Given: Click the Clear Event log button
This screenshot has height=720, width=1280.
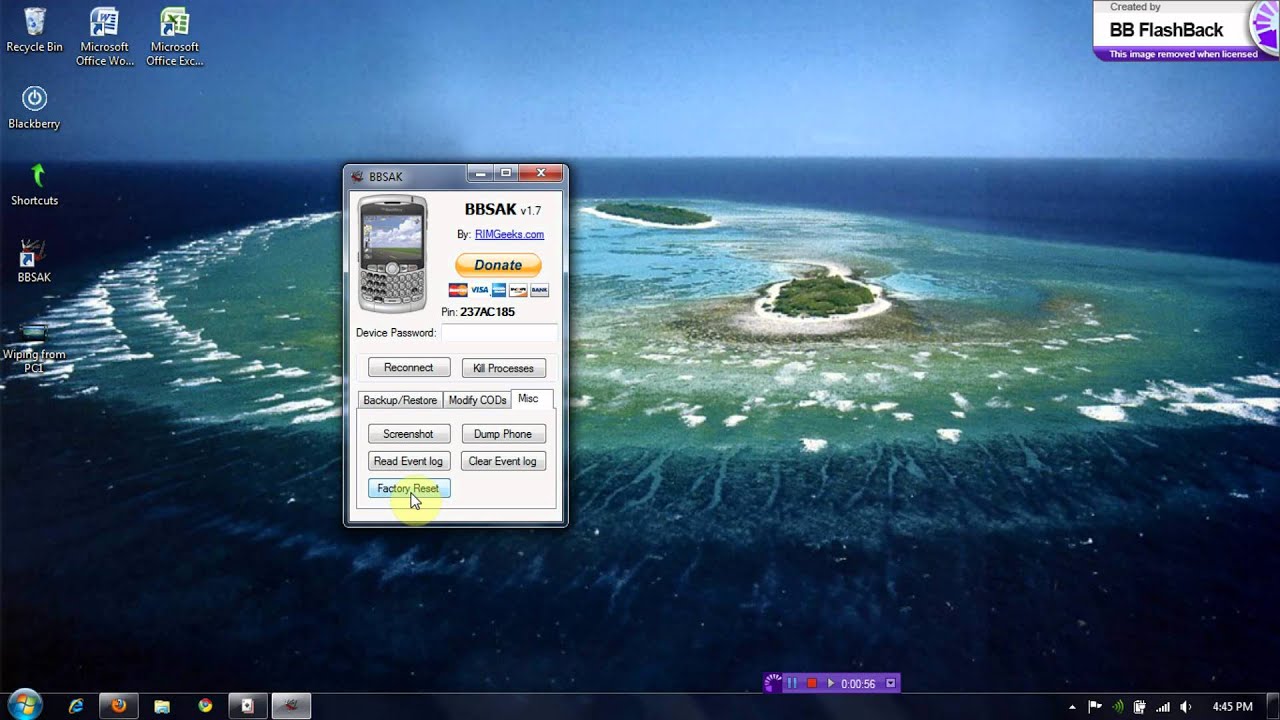Looking at the screenshot, I should [503, 461].
